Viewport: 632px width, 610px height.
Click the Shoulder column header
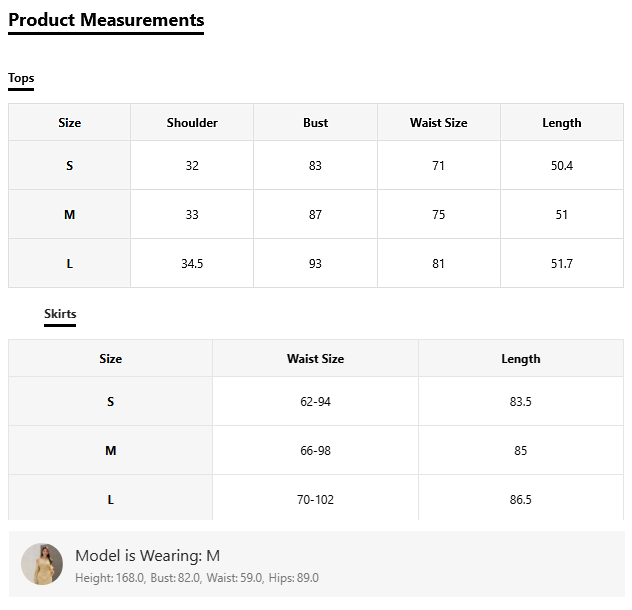point(192,123)
